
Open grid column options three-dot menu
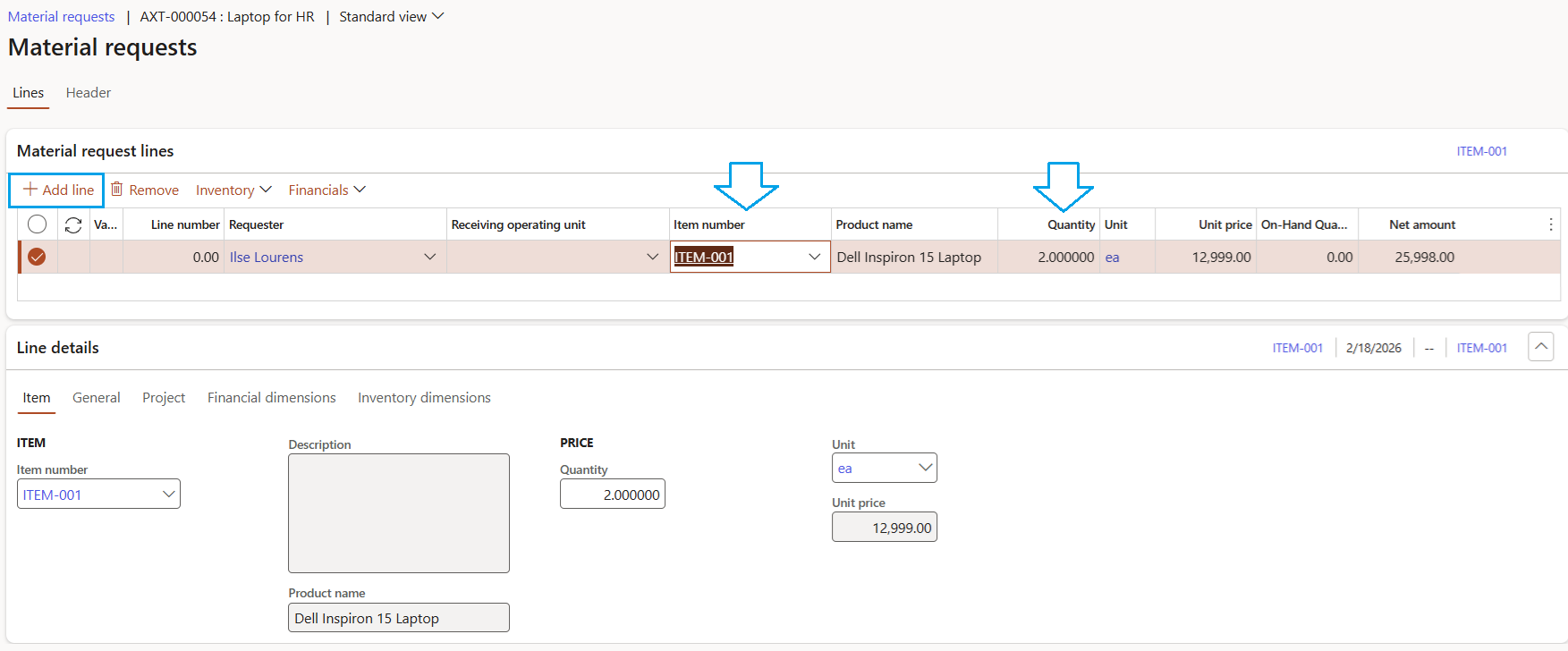1550,225
